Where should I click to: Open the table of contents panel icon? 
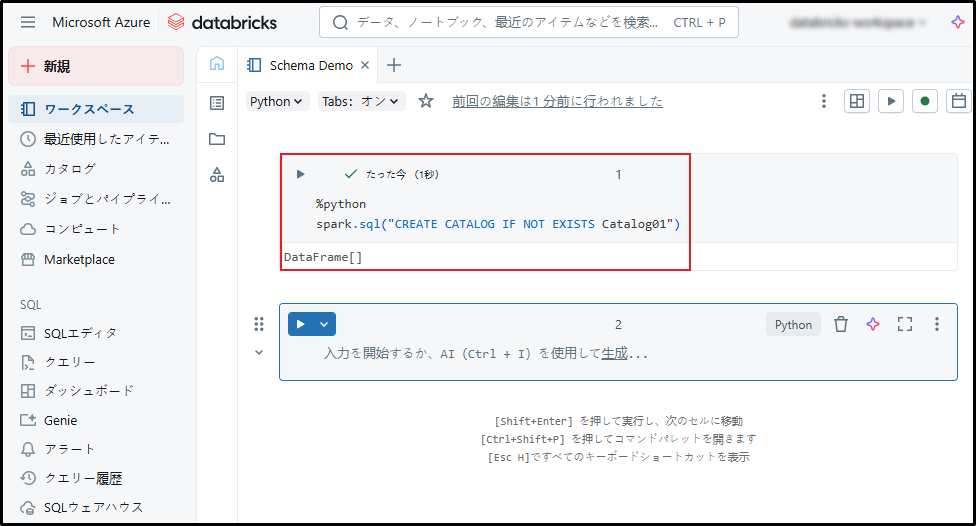click(217, 102)
